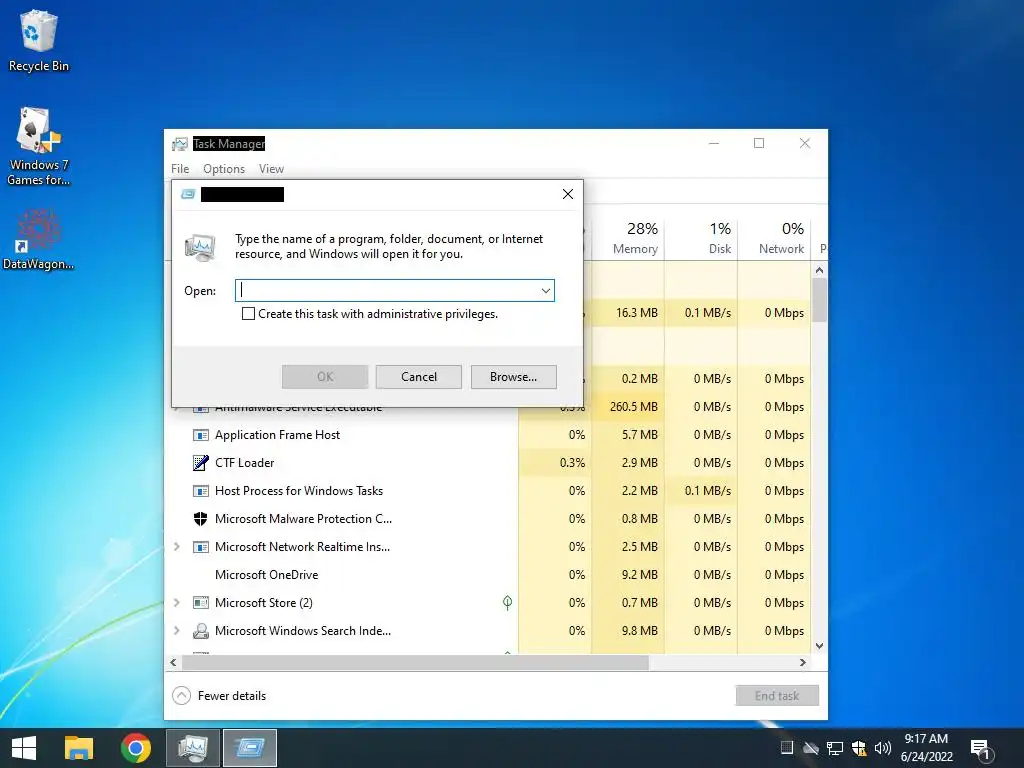This screenshot has width=1024, height=768.
Task: Open the Recycle Bin desktop icon
Action: click(38, 41)
